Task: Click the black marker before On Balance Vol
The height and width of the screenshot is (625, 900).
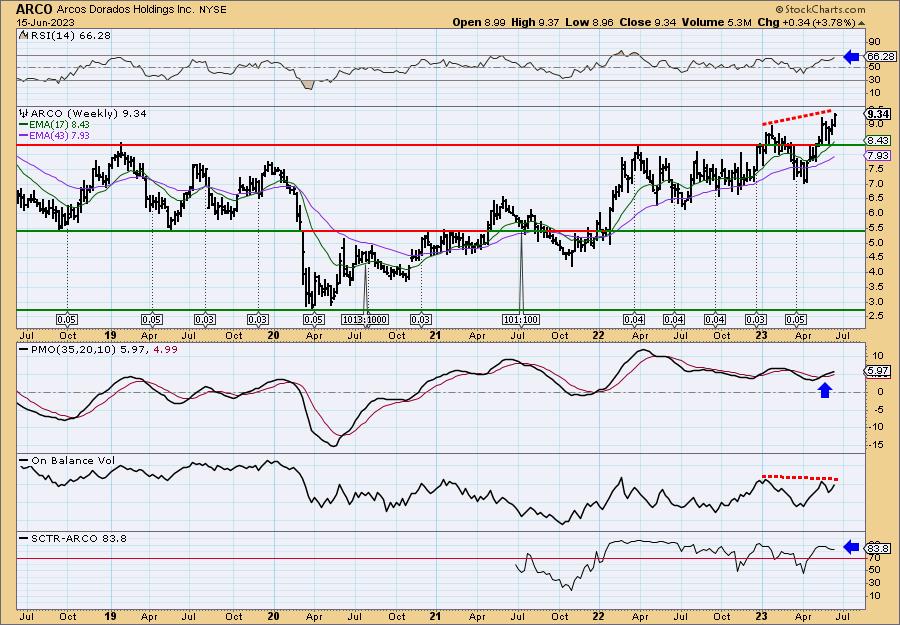Action: pyautogui.click(x=23, y=461)
